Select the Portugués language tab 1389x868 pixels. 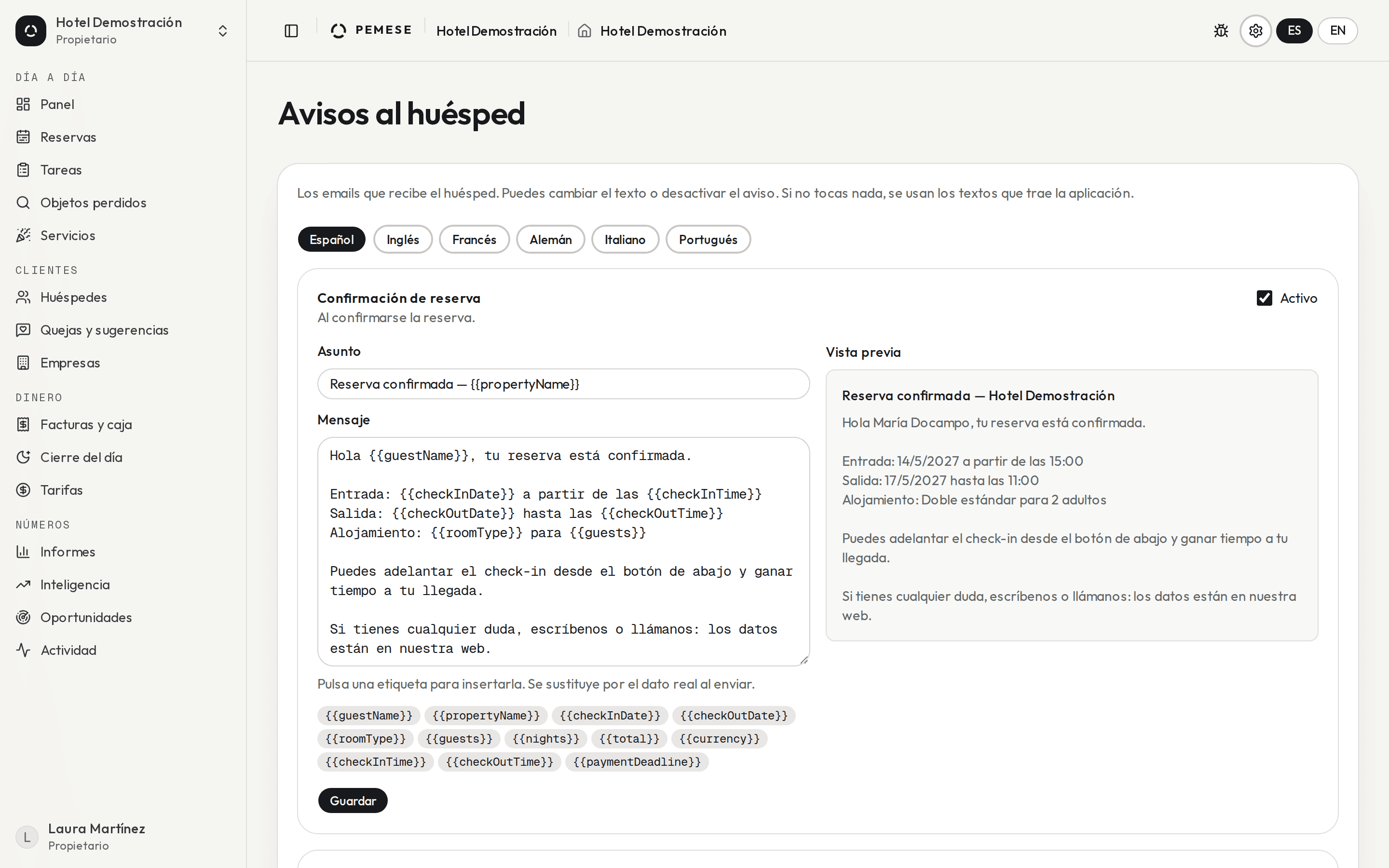click(x=708, y=239)
